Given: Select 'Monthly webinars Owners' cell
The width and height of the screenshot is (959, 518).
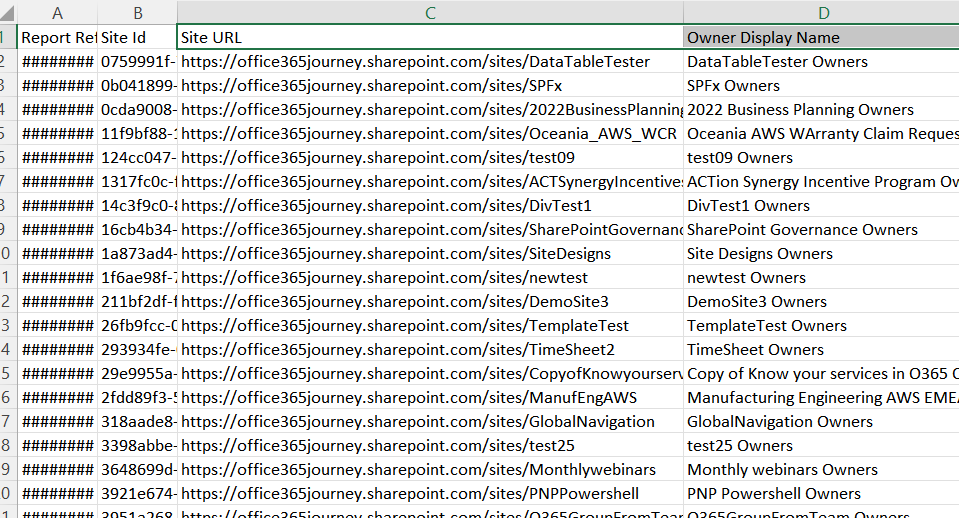Looking at the screenshot, I should [821, 470].
